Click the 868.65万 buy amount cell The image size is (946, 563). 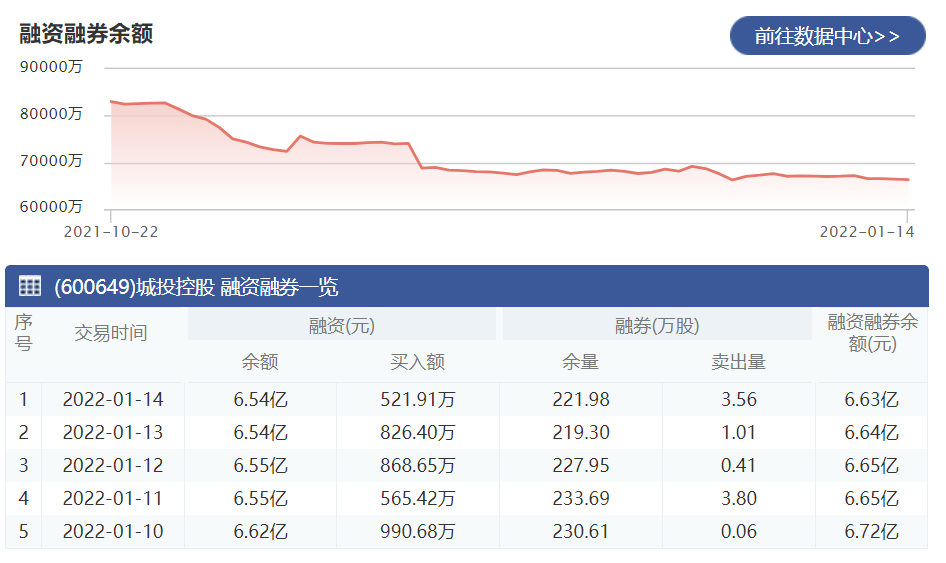point(417,466)
